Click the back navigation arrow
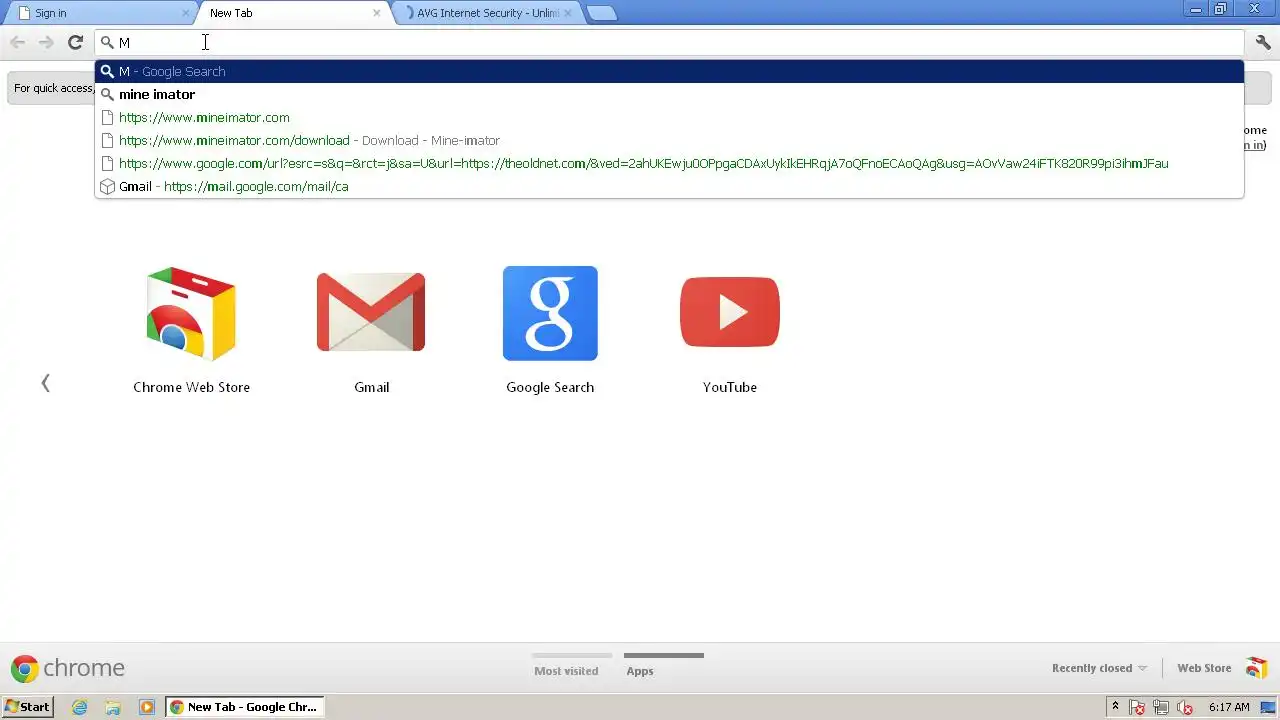 17,42
